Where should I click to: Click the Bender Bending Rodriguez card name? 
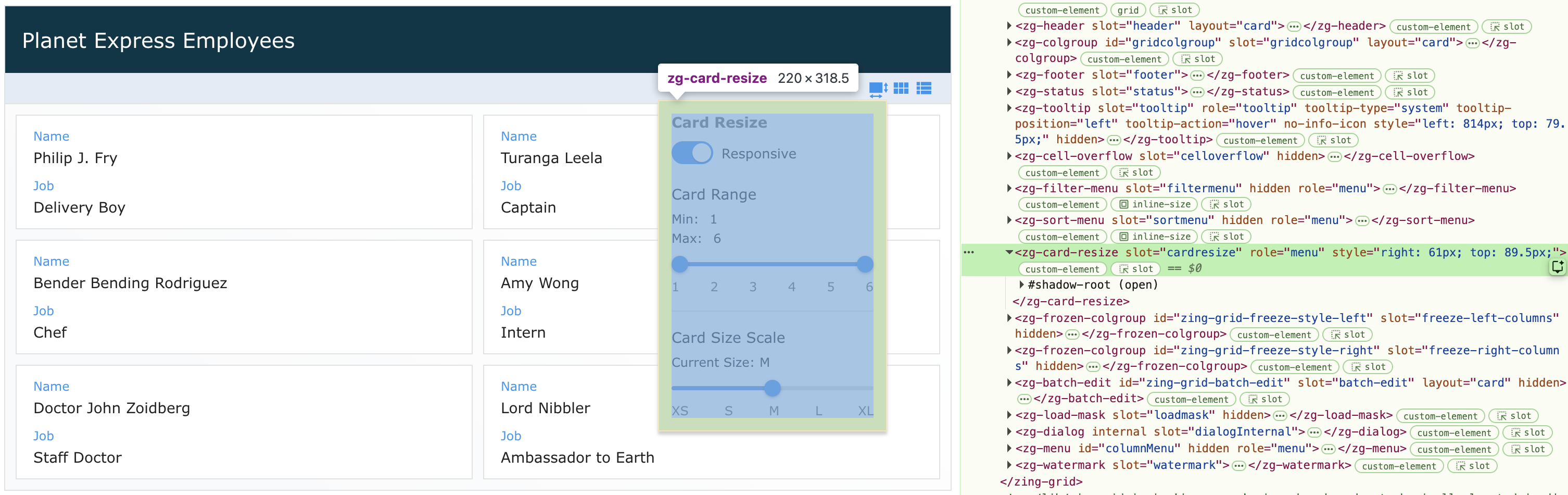pyautogui.click(x=130, y=283)
